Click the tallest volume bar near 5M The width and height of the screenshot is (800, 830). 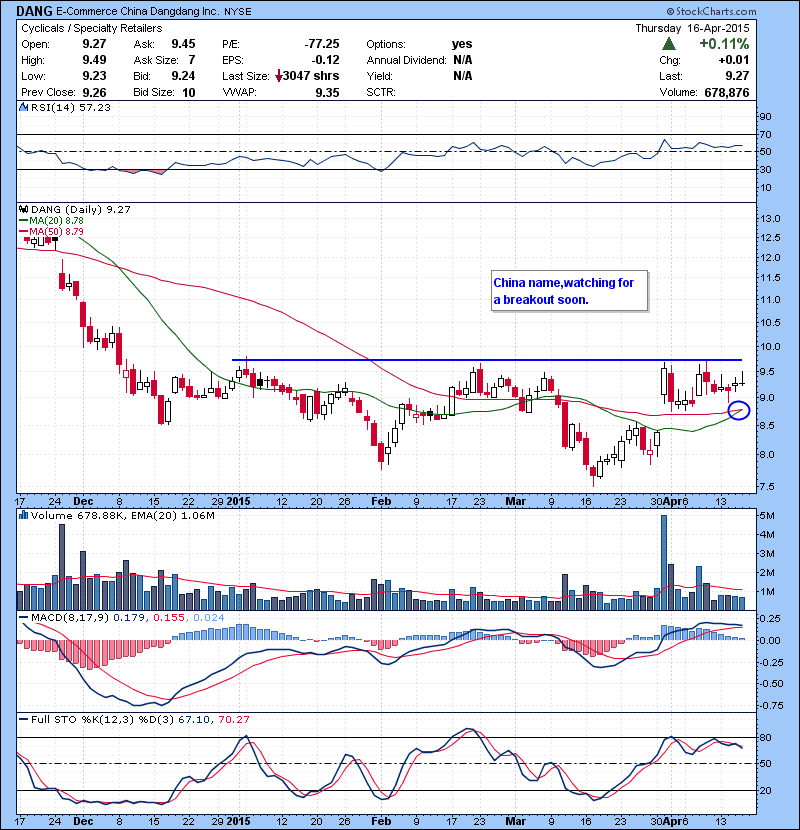click(x=664, y=563)
